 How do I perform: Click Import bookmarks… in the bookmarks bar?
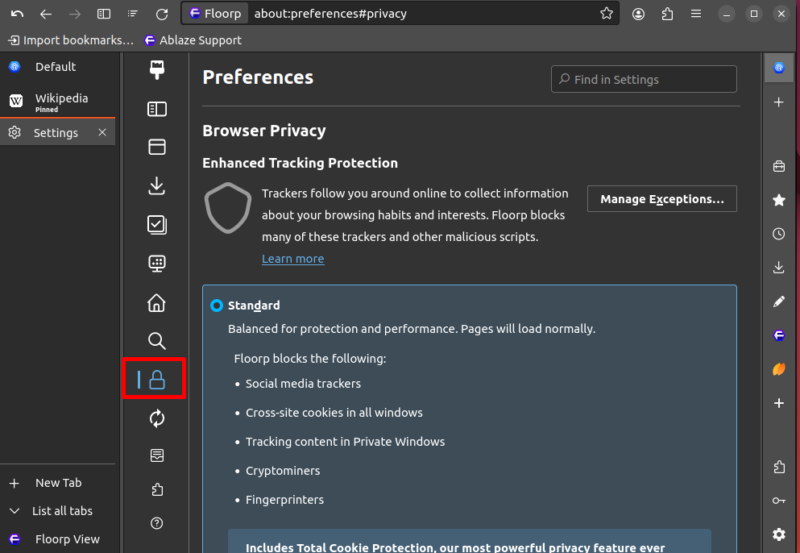pyautogui.click(x=71, y=40)
